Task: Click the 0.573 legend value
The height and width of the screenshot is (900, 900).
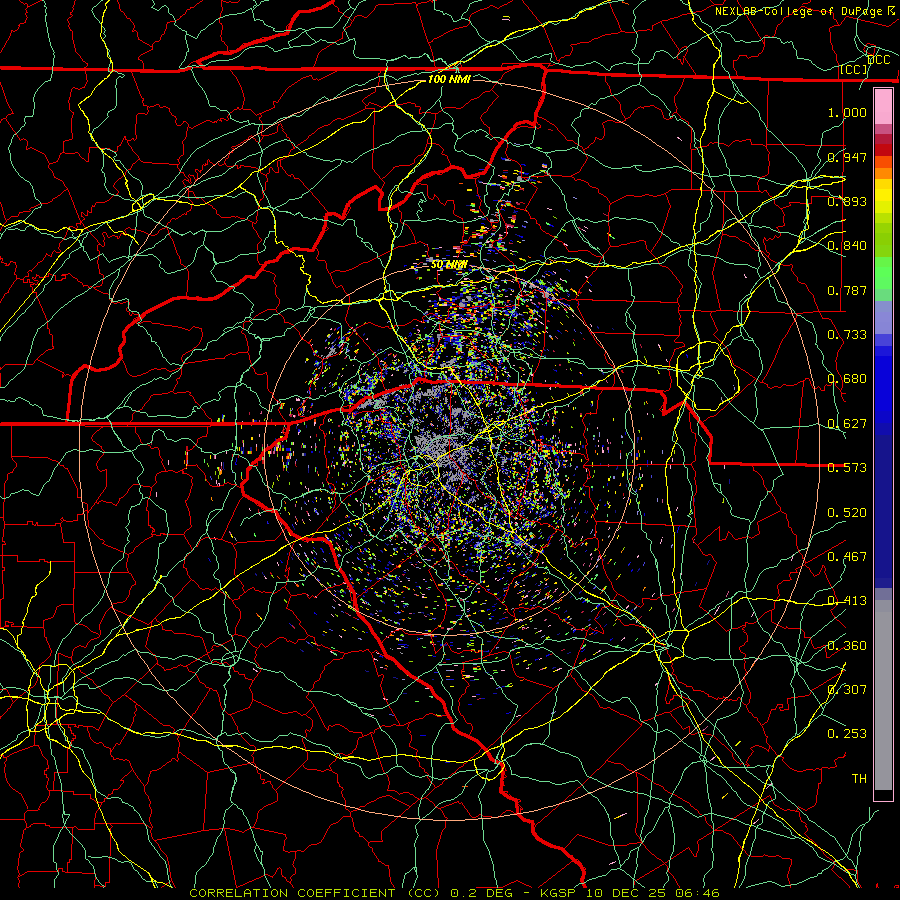Action: pos(847,468)
